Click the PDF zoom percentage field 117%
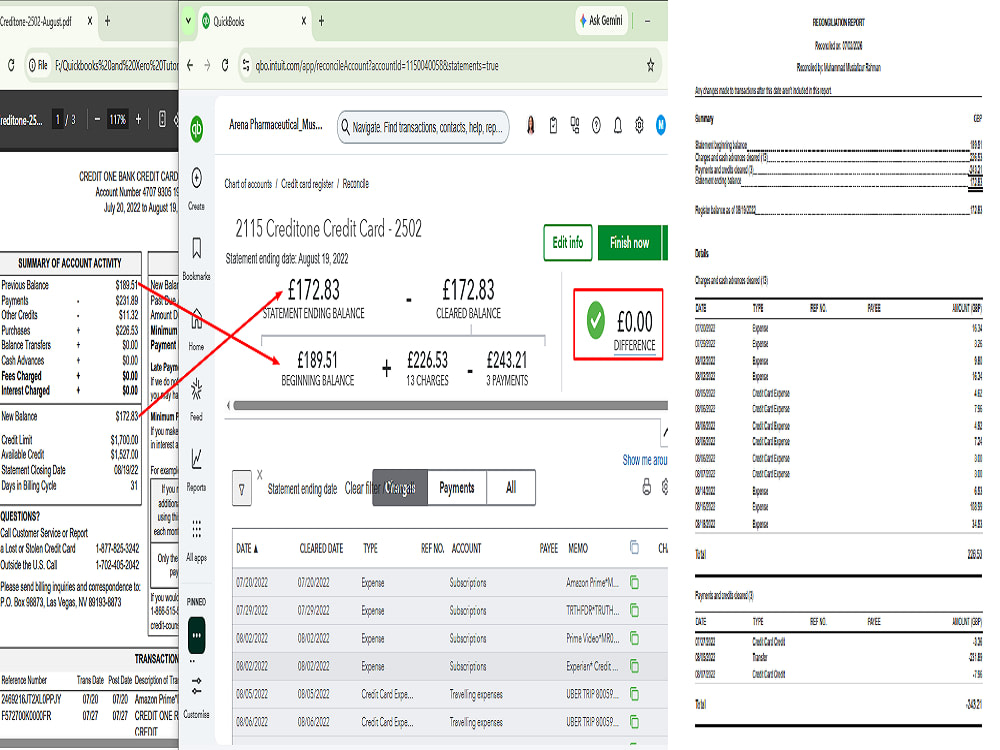Image resolution: width=1000 pixels, height=750 pixels. click(x=117, y=119)
